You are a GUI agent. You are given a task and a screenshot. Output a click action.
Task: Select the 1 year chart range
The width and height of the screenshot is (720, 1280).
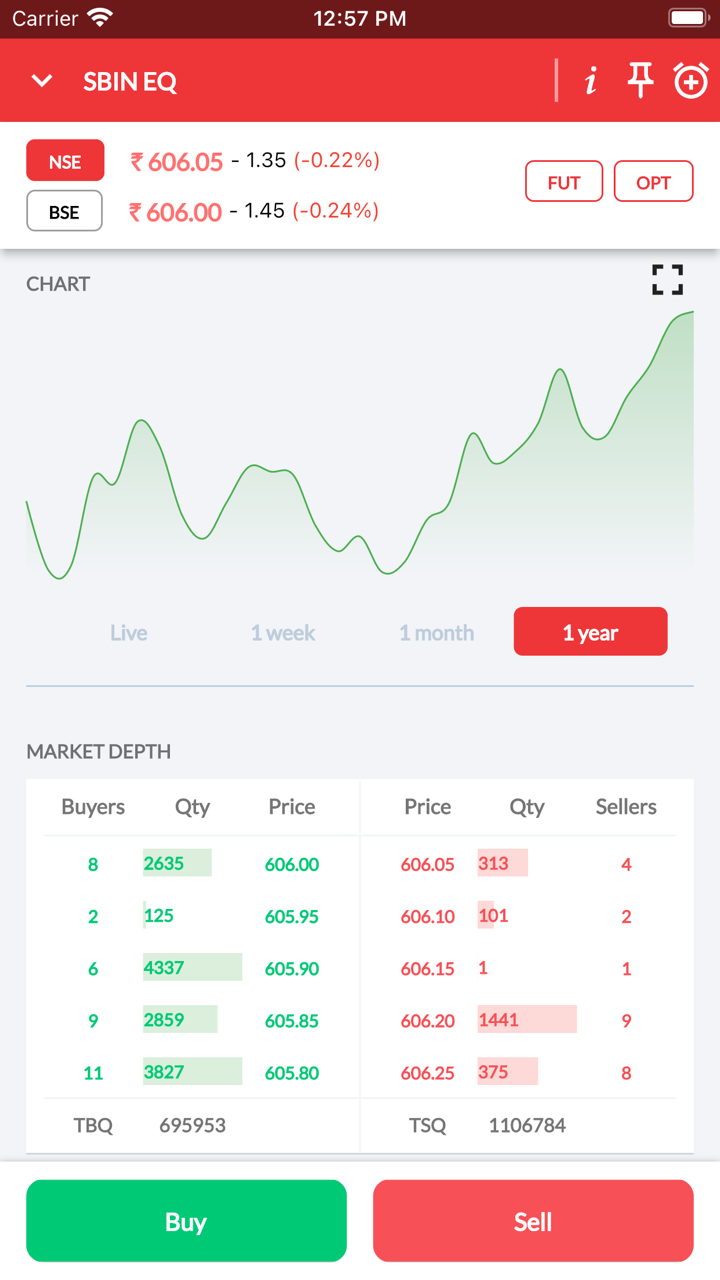click(x=590, y=632)
